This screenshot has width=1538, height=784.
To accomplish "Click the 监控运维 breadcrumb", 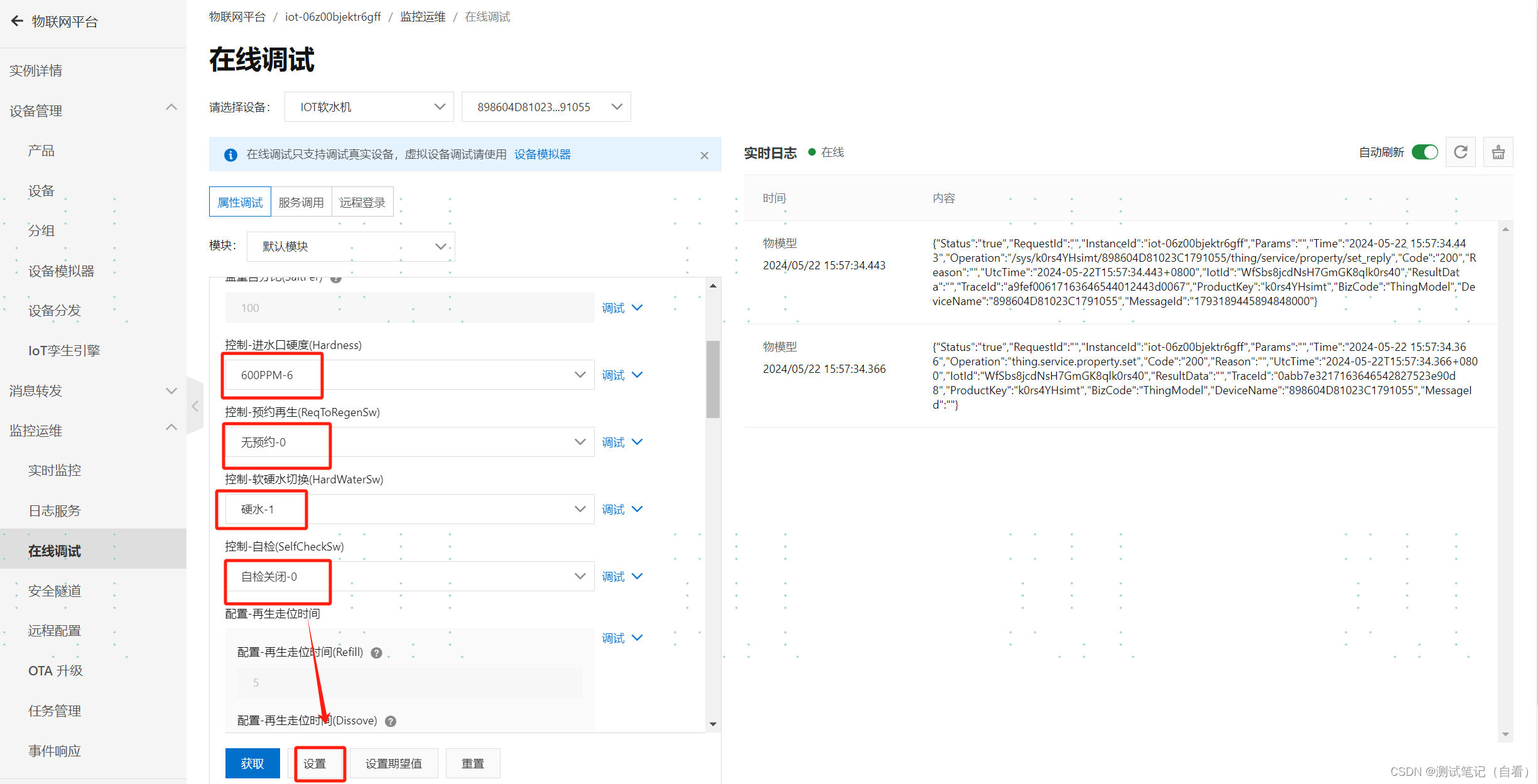I will 423,17.
